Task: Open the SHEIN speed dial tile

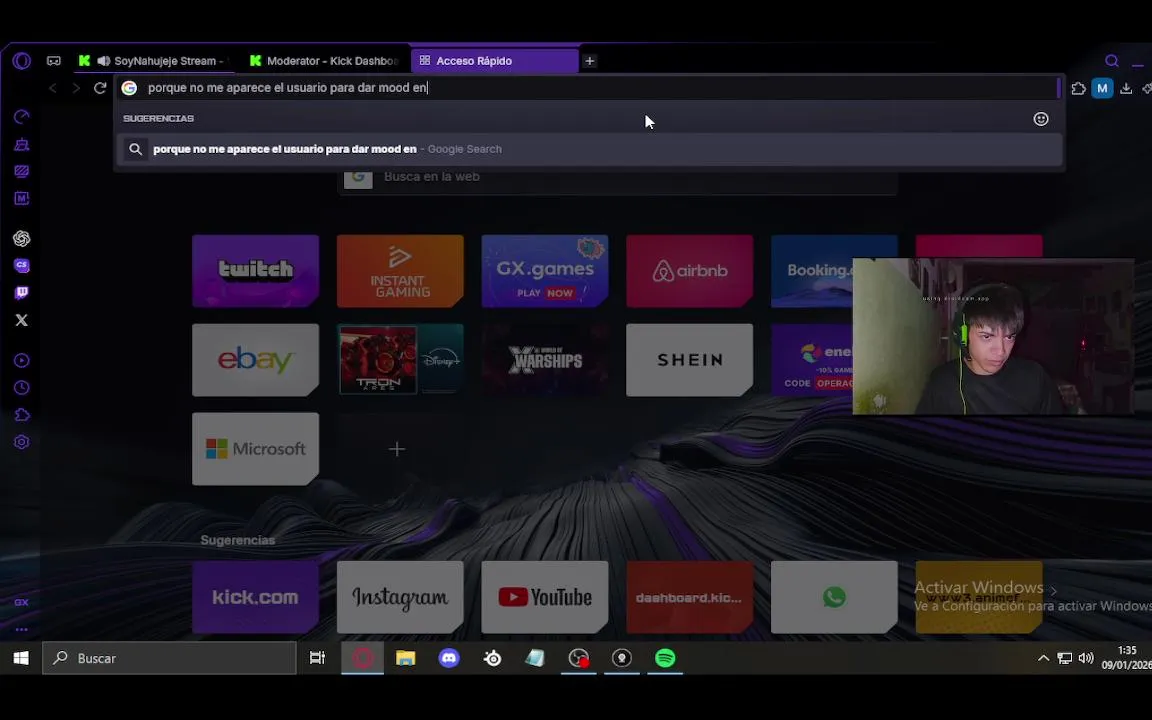Action: coord(690,360)
